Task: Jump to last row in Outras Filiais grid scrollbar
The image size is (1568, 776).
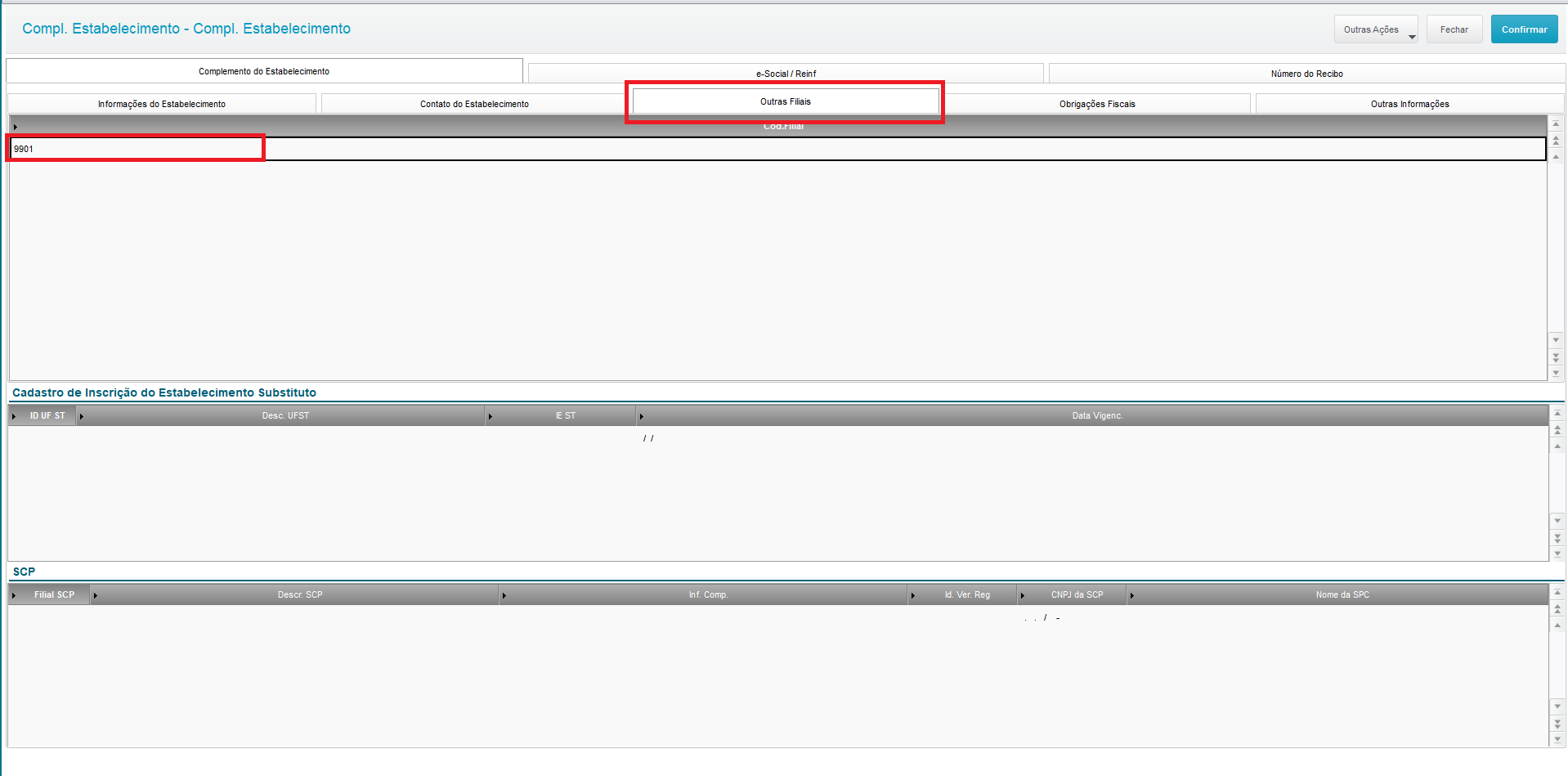Action: 1556,373
